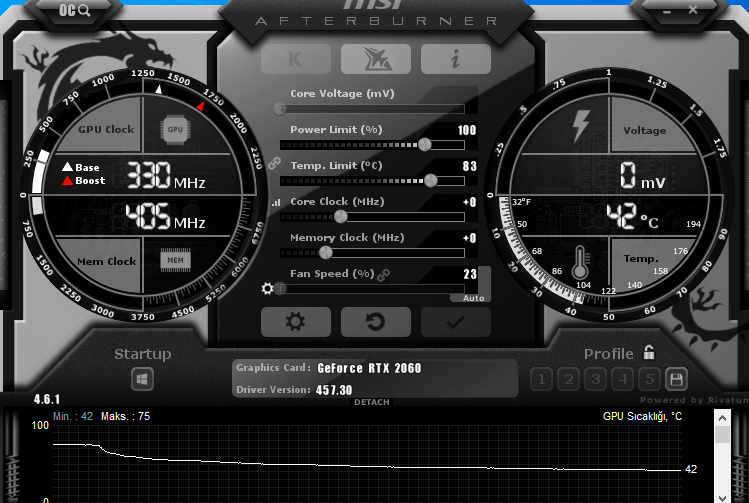Click the lightning bolt voltage icon
Image resolution: width=749 pixels, height=503 pixels.
coord(581,126)
